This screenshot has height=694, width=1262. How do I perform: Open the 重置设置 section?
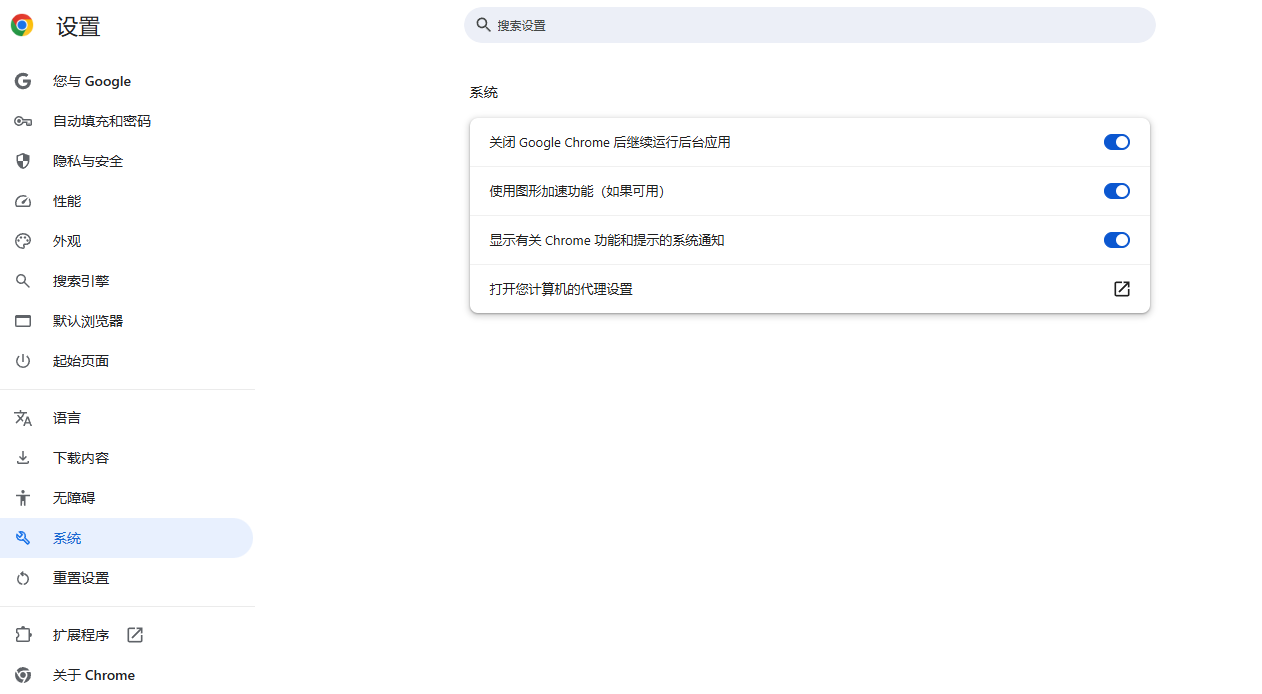pos(81,578)
